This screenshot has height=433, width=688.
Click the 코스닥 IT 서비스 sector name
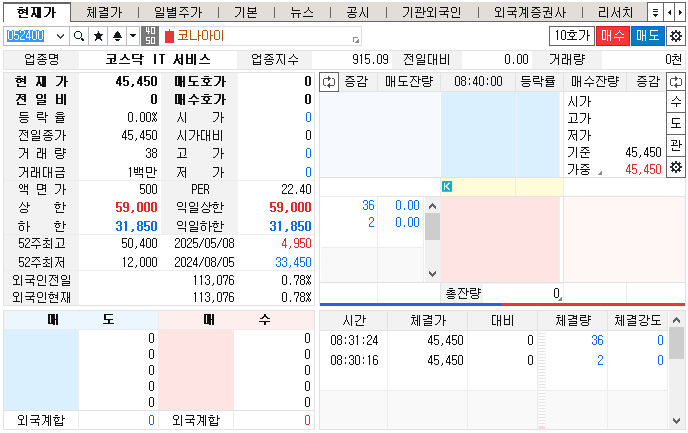(158, 60)
